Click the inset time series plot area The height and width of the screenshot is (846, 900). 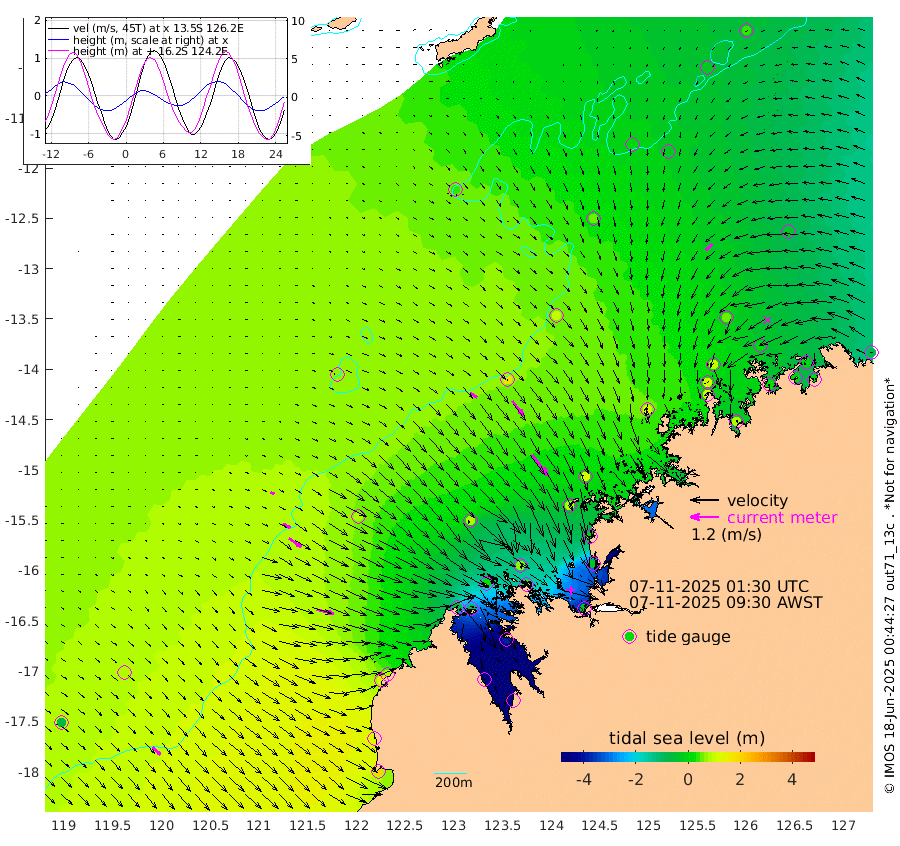click(166, 80)
